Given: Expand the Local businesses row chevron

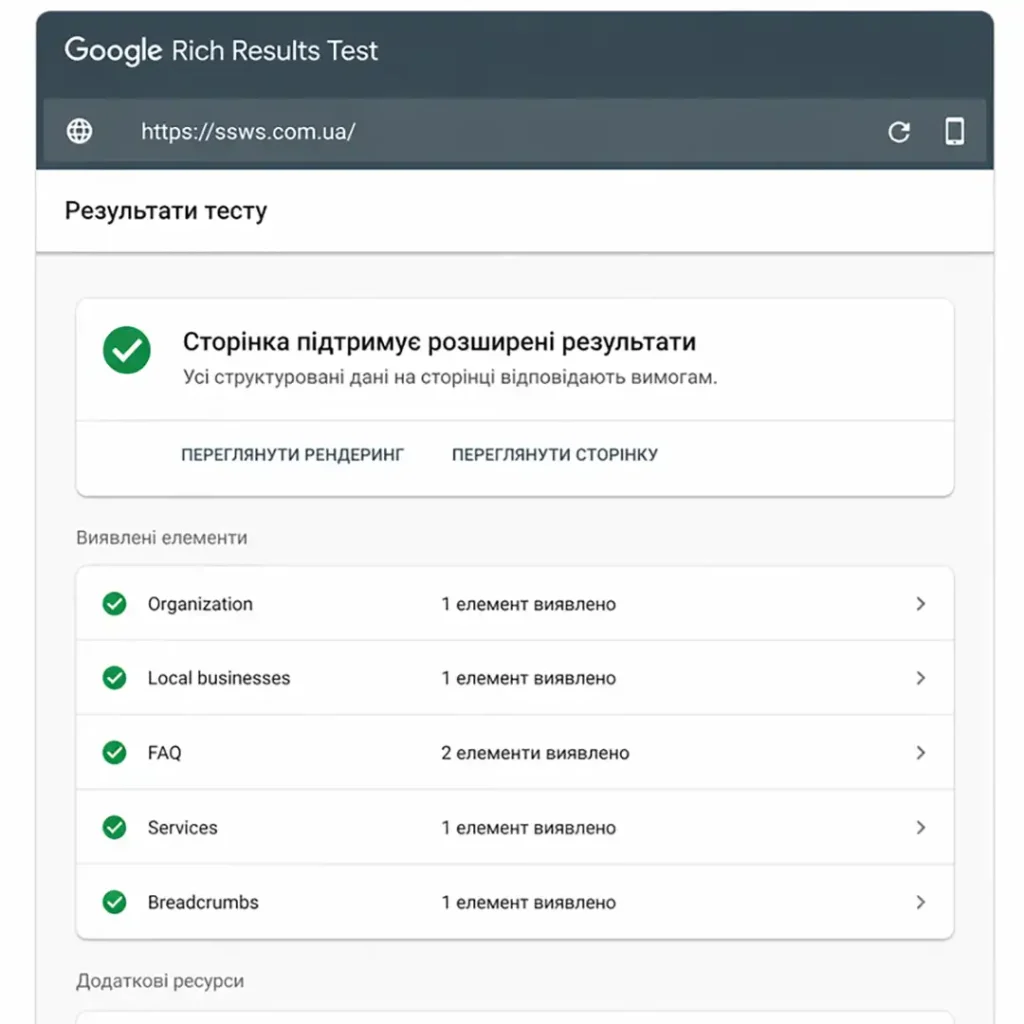Looking at the screenshot, I should (921, 678).
